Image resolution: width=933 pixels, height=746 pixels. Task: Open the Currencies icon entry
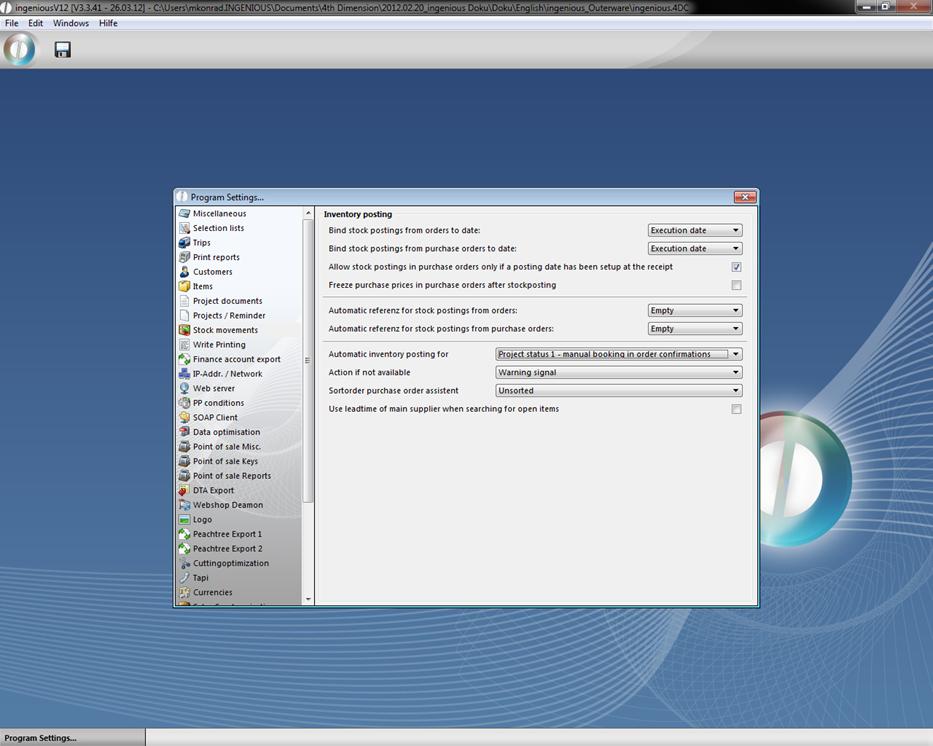(184, 592)
